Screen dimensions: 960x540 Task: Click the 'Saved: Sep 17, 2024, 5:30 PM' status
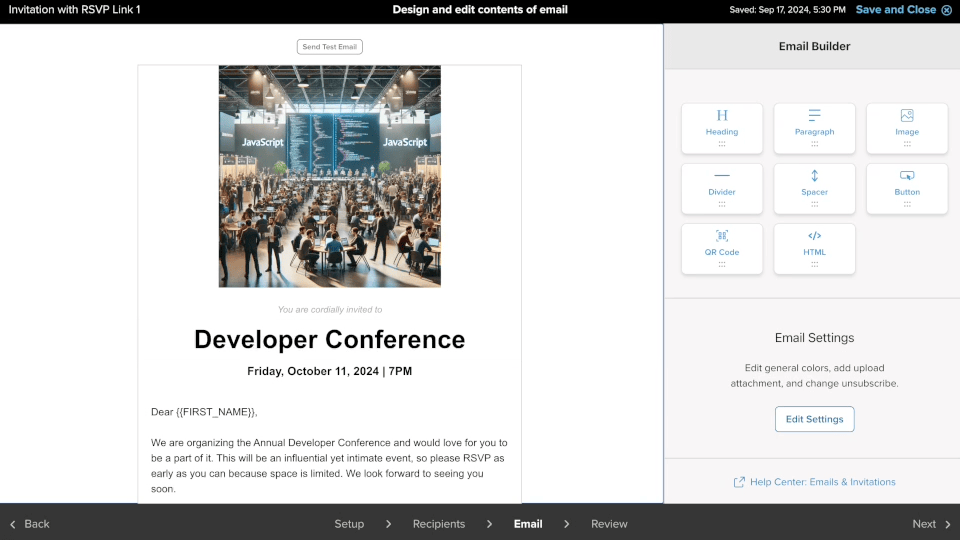787,10
